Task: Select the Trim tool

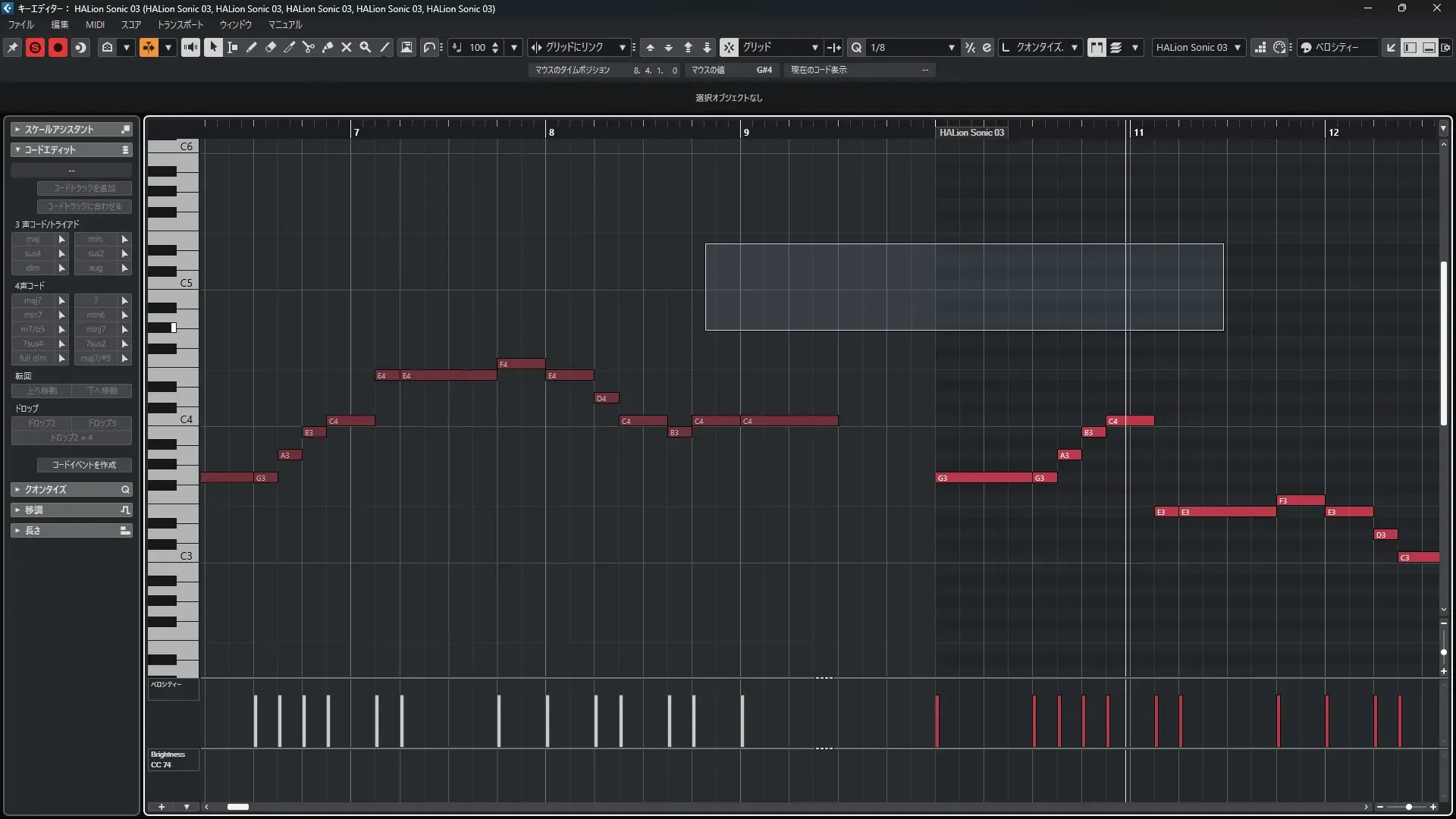Action: [x=290, y=47]
